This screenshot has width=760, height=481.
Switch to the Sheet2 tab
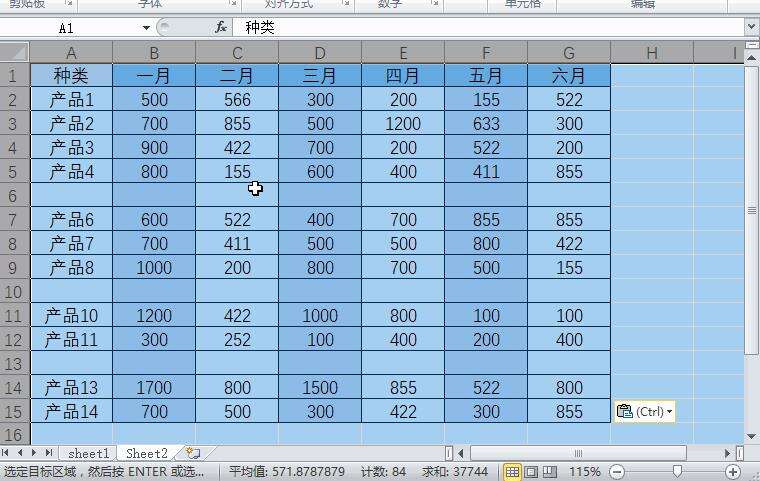[x=146, y=453]
